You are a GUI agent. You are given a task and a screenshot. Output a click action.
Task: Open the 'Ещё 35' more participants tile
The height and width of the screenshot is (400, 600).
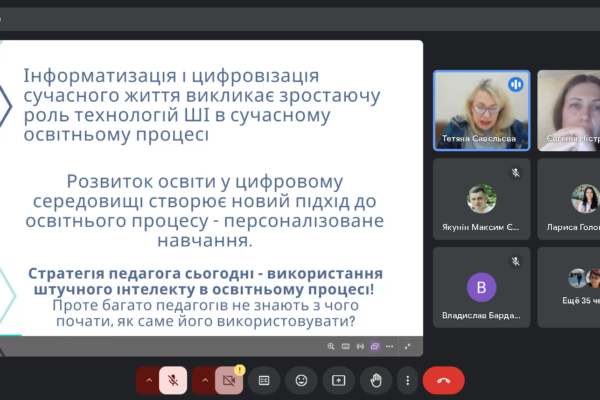pos(569,287)
